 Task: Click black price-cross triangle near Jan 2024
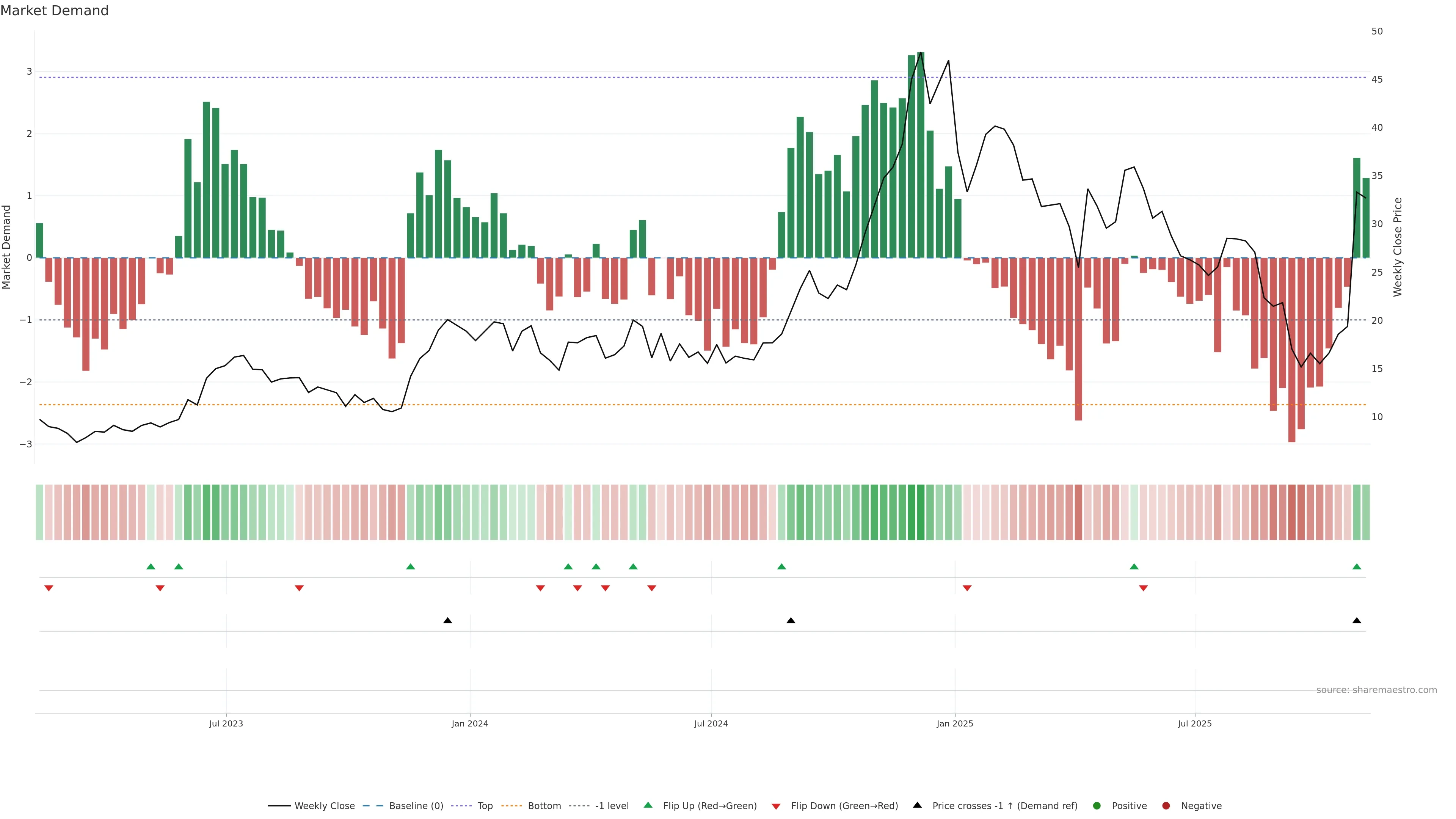click(x=448, y=621)
